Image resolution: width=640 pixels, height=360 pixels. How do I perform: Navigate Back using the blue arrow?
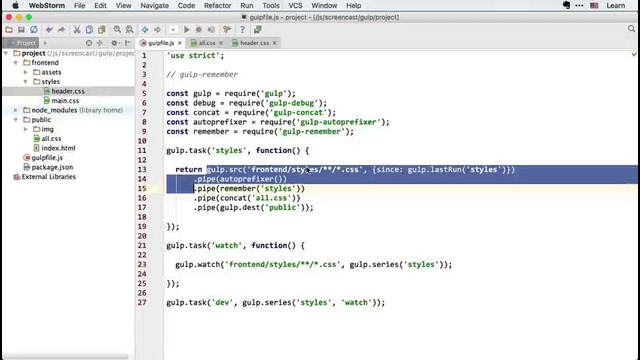point(145,29)
